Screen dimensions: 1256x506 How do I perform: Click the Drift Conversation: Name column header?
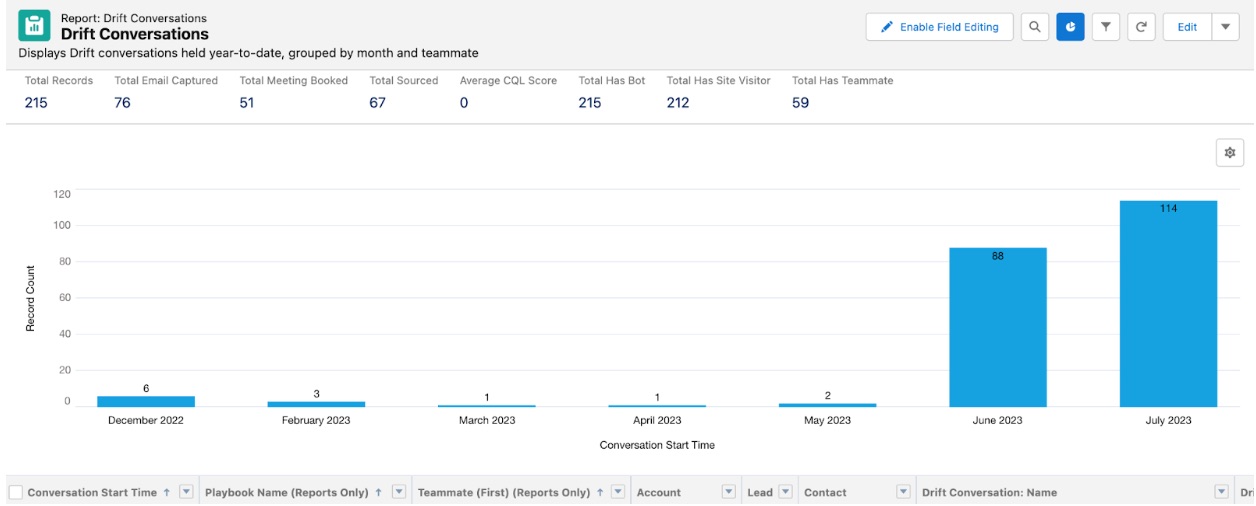[989, 492]
